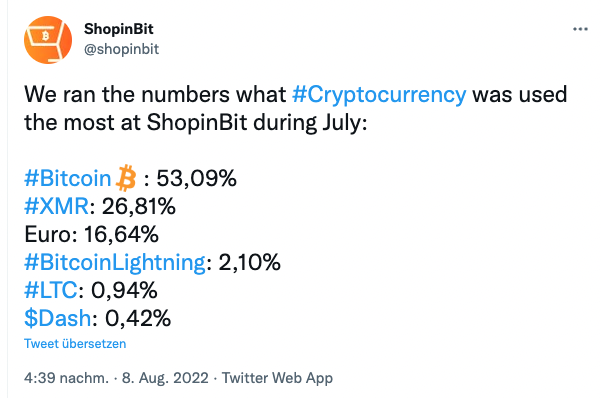
Task: Open the @shopinbit handle link
Action: pyautogui.click(x=121, y=49)
